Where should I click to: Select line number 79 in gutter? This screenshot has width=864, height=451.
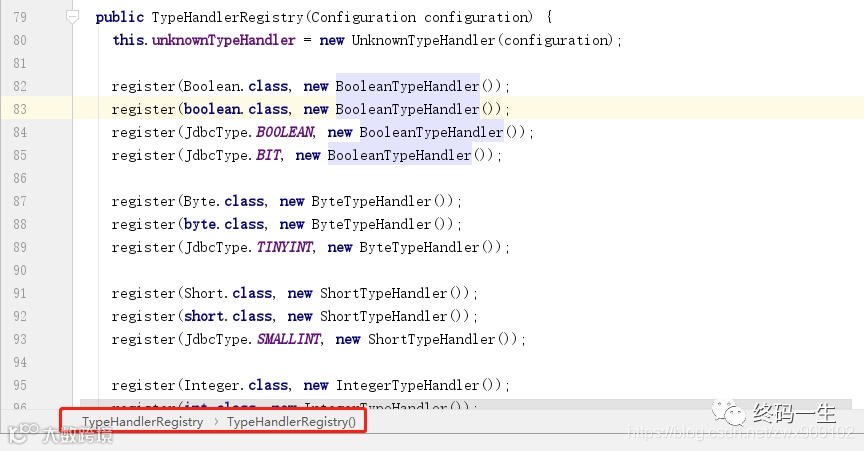click(20, 17)
